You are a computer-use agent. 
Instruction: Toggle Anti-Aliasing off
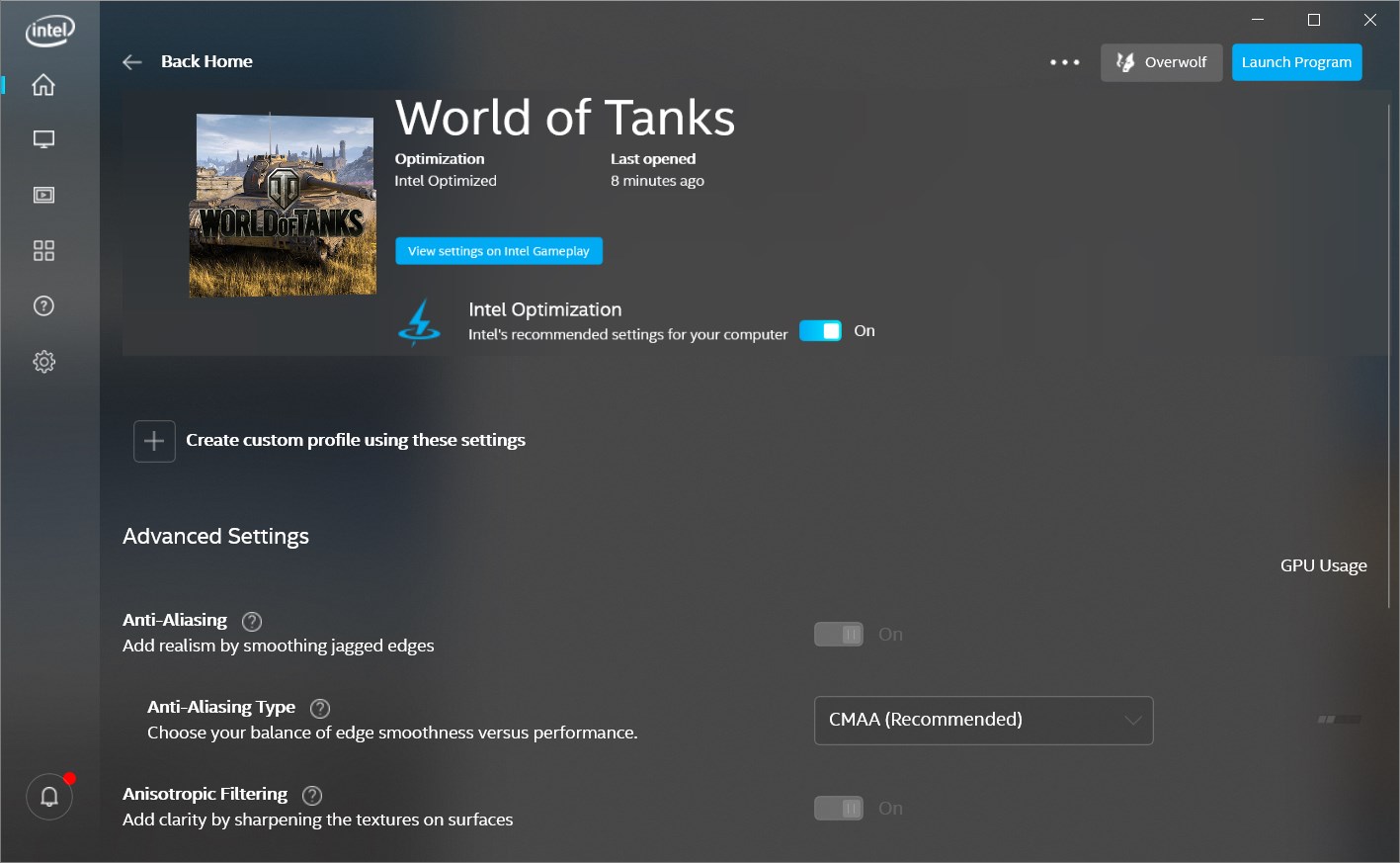pyautogui.click(x=838, y=634)
